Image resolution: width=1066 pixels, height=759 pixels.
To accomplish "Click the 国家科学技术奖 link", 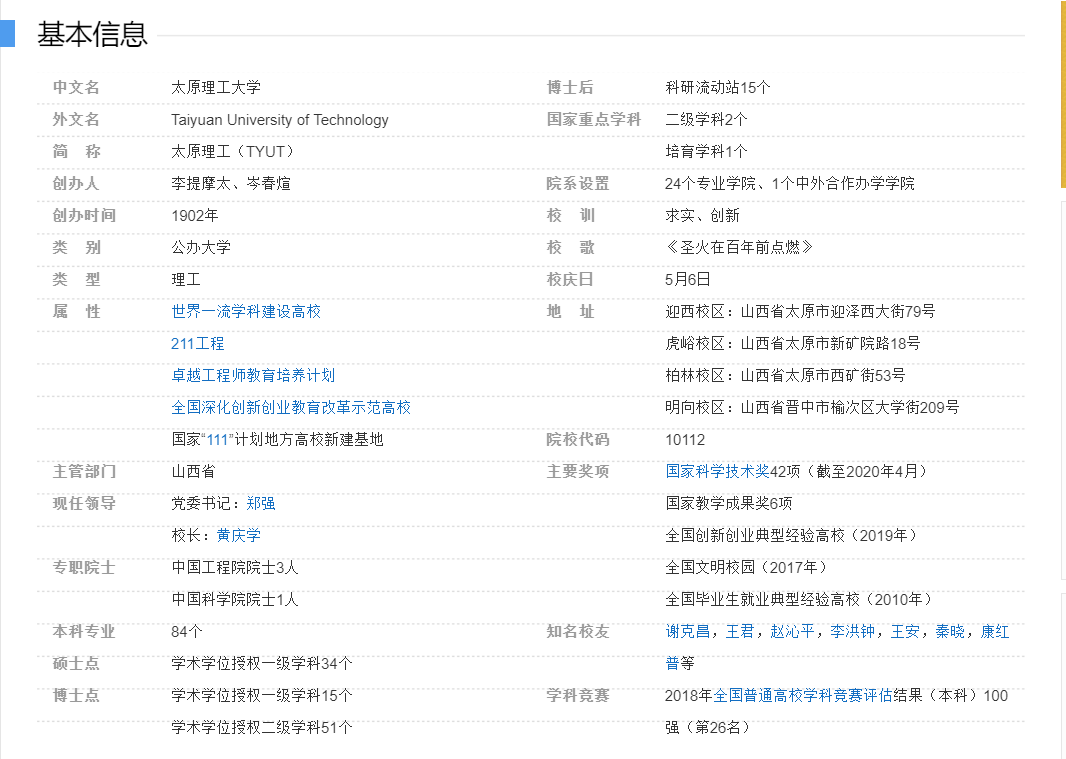I will [717, 471].
